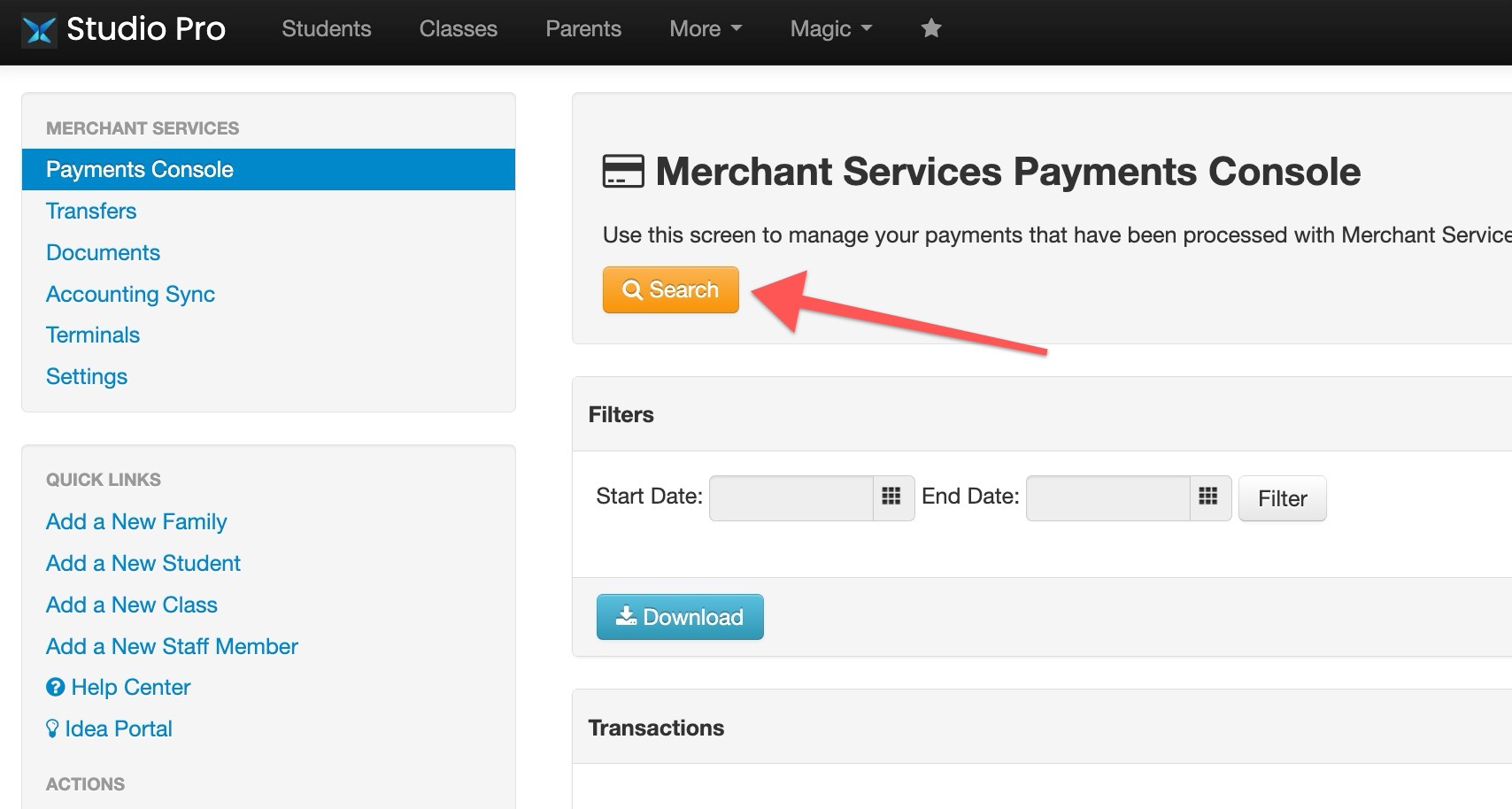Image resolution: width=1512 pixels, height=809 pixels.
Task: Open Merchant Services Settings link
Action: click(x=87, y=376)
